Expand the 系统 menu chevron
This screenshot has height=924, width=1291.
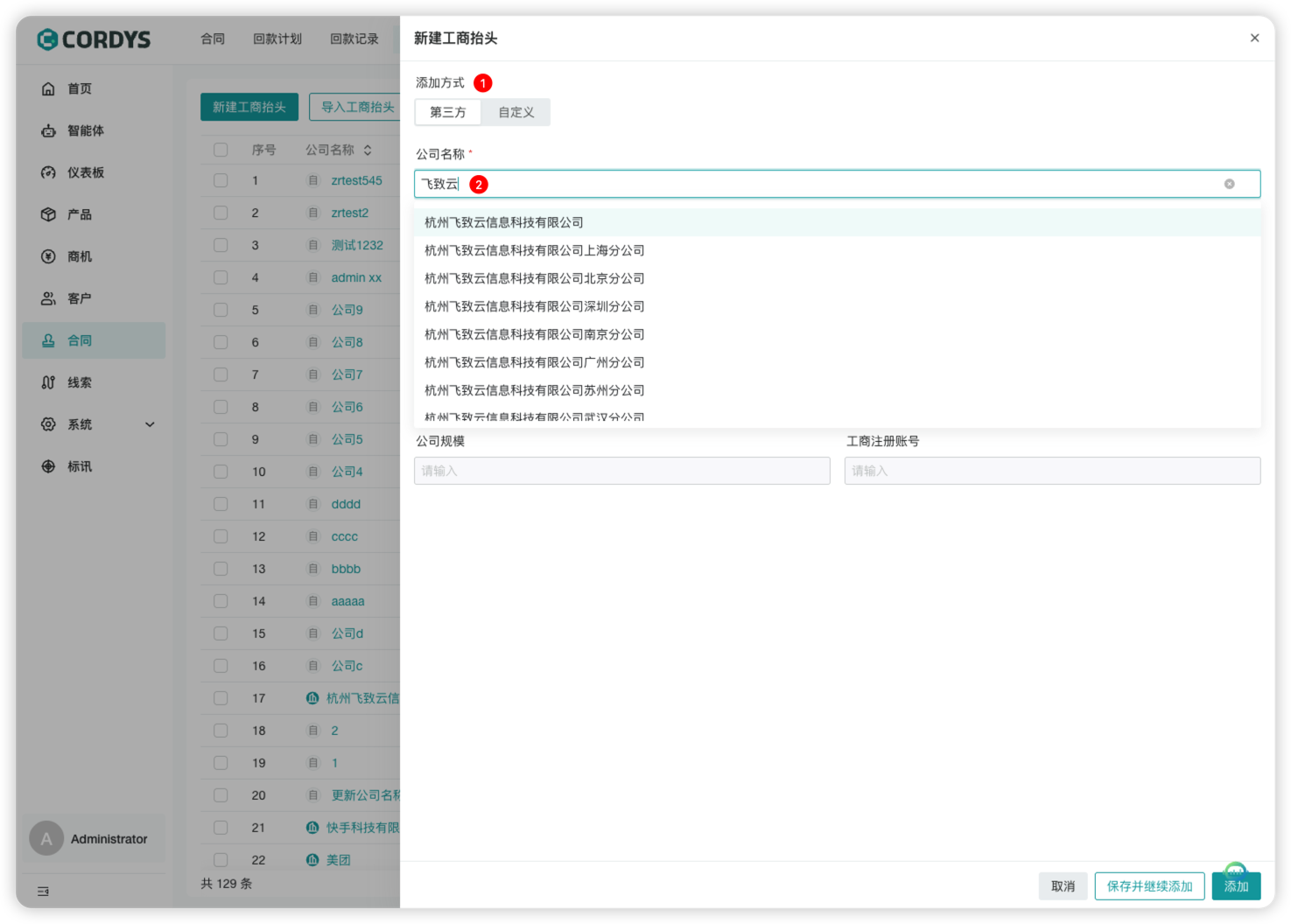150,424
